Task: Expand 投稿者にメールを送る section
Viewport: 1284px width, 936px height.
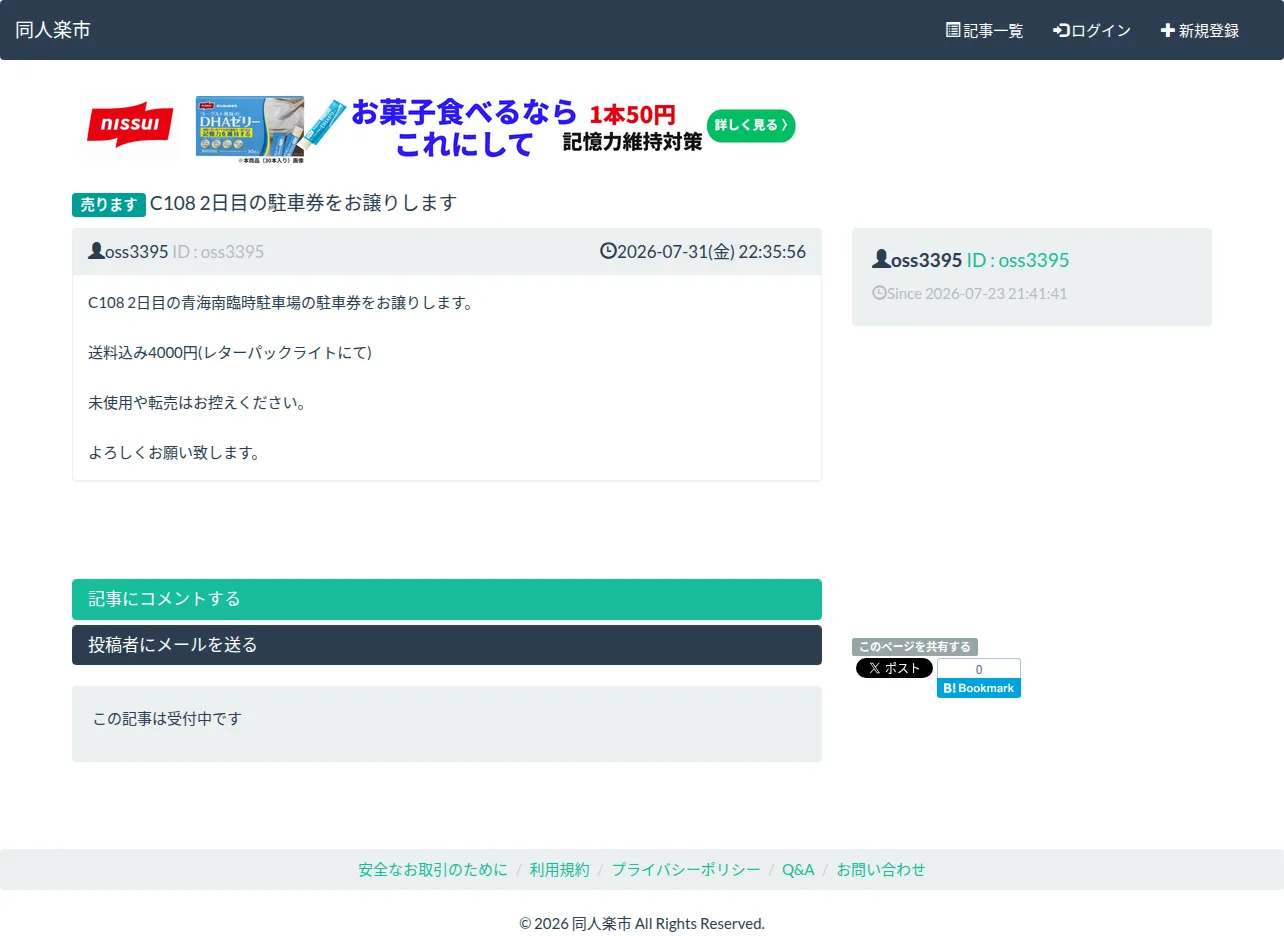Action: (447, 645)
